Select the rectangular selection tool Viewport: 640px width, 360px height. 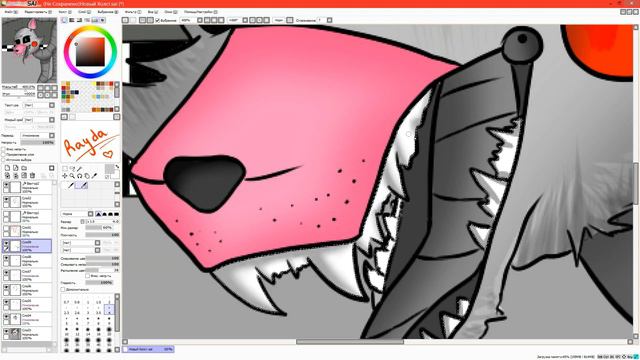click(x=64, y=169)
